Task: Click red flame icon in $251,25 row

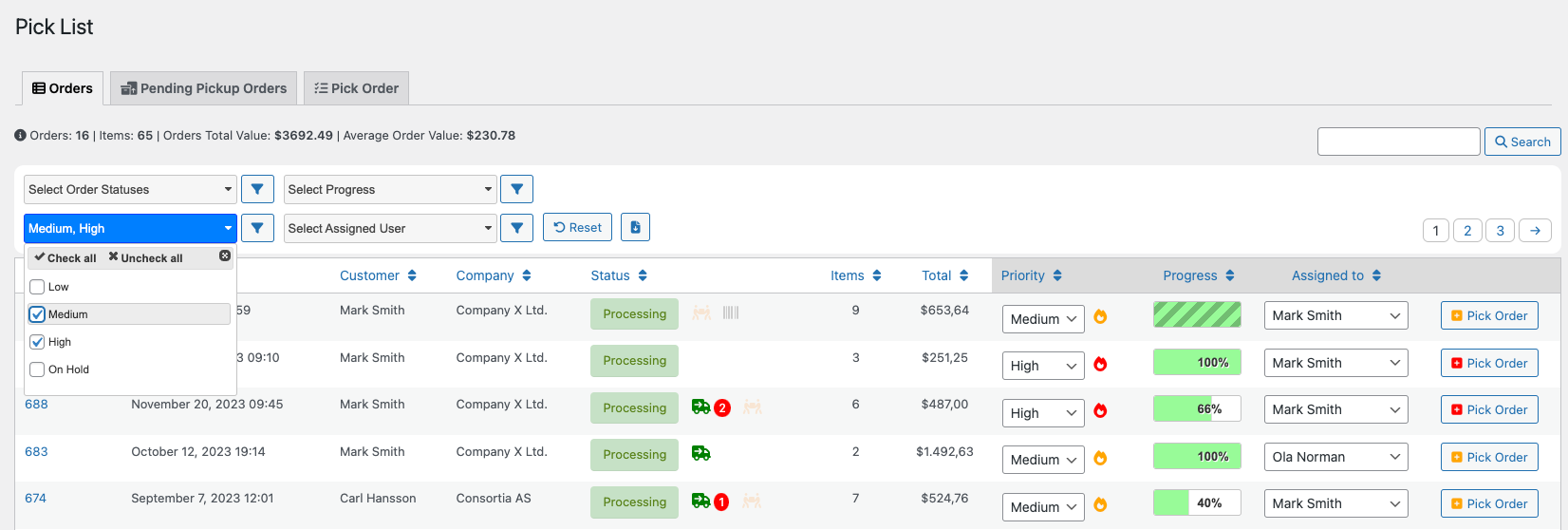Action: pyautogui.click(x=1100, y=364)
